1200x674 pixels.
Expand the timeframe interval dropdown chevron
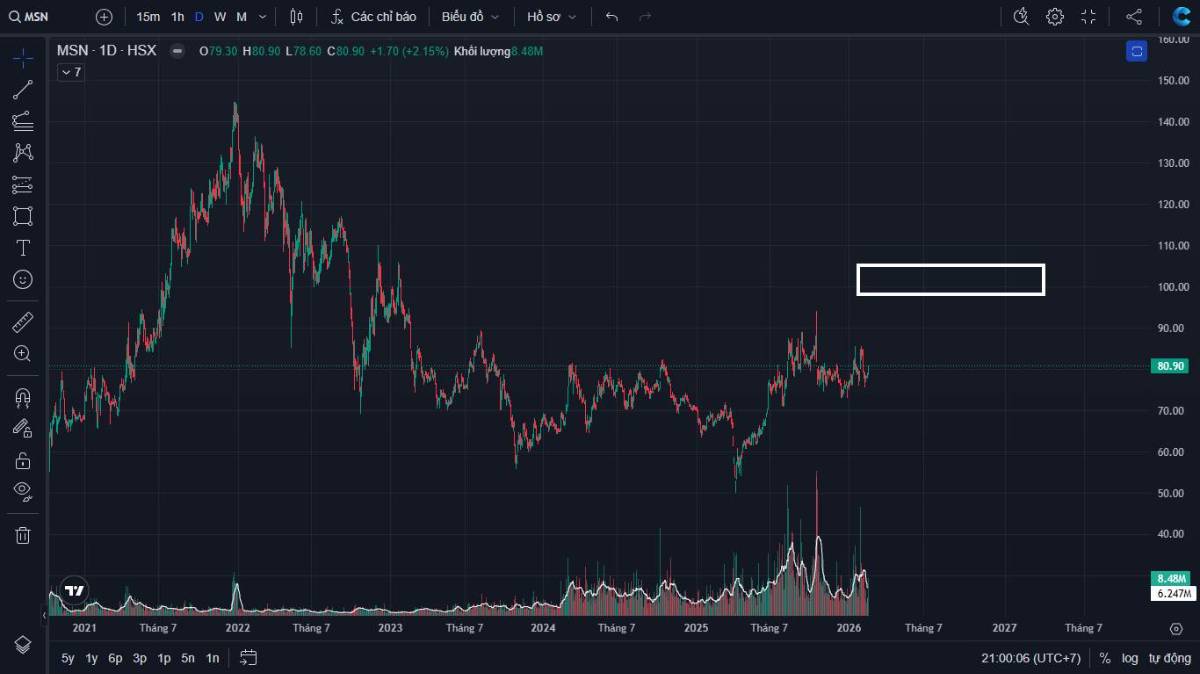(262, 17)
